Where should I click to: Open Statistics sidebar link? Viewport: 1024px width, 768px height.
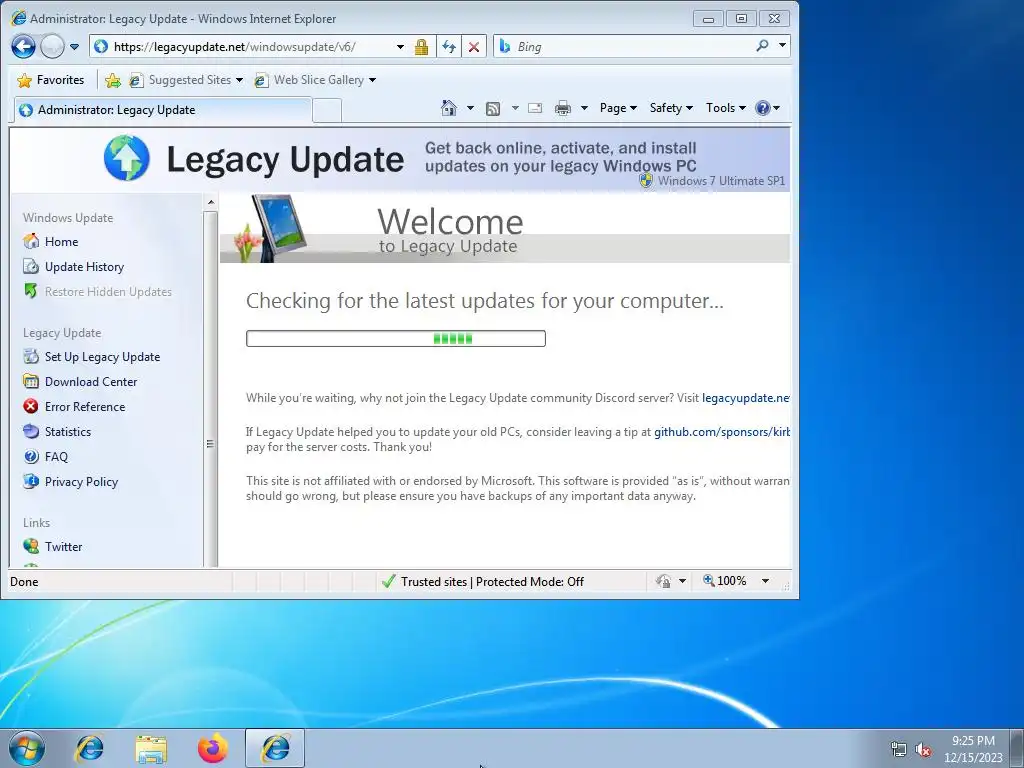[x=68, y=432]
